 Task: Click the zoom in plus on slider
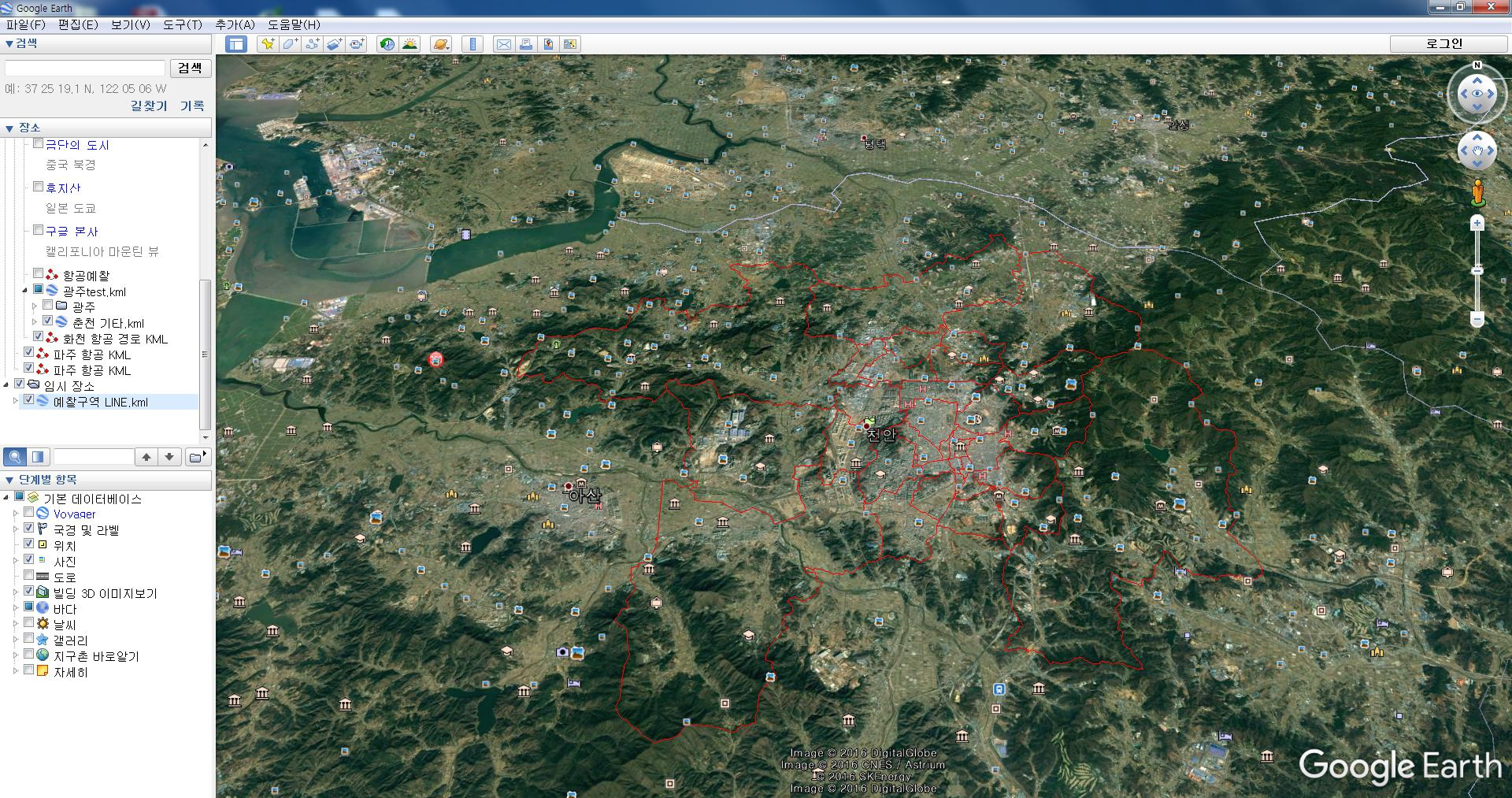[1477, 224]
